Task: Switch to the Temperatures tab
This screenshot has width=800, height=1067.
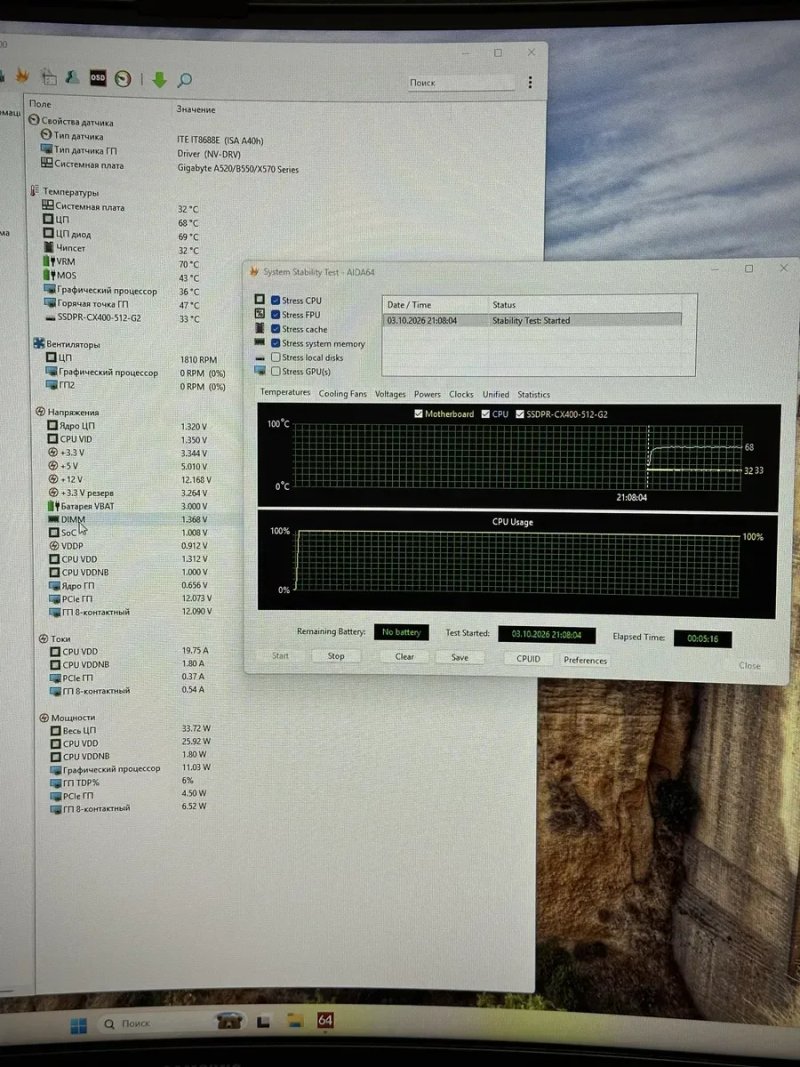Action: point(285,392)
